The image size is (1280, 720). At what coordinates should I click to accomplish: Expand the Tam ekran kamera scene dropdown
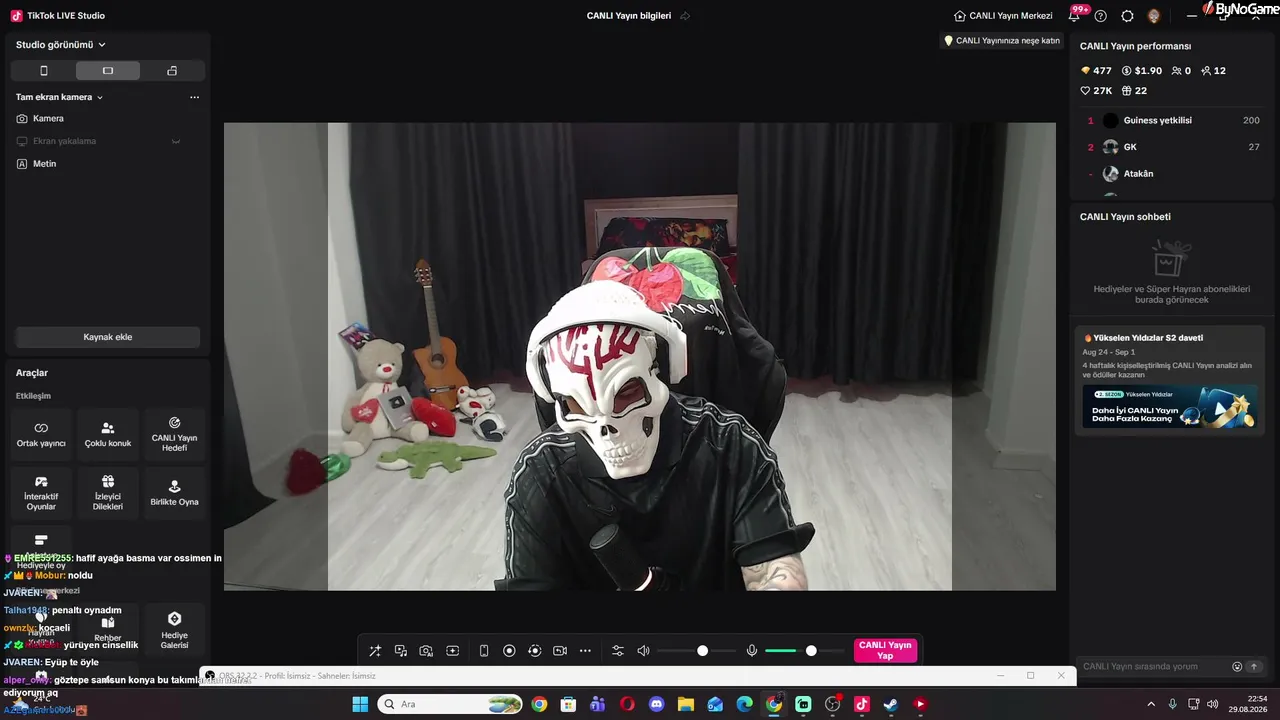coord(60,97)
